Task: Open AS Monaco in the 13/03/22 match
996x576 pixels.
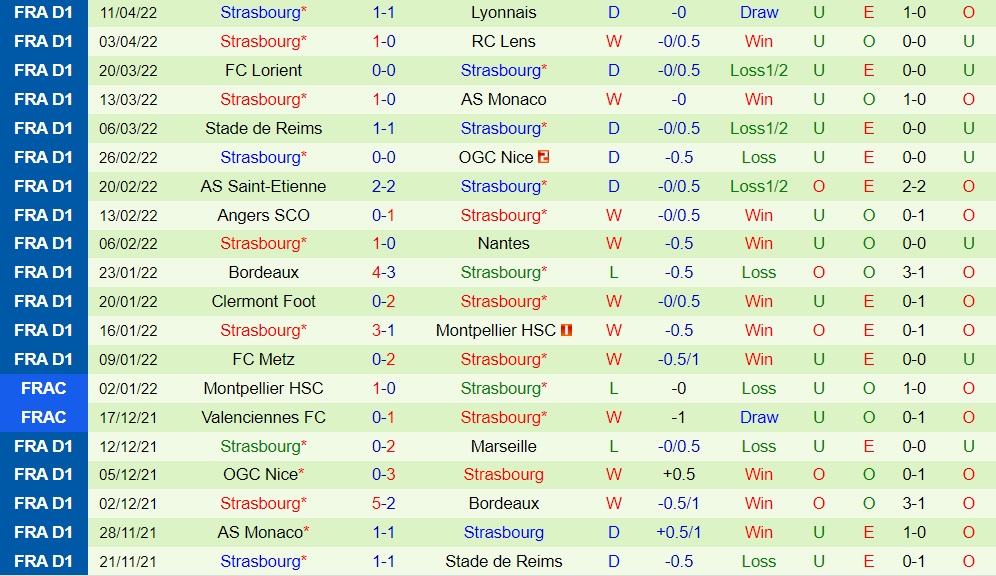Action: [x=503, y=100]
